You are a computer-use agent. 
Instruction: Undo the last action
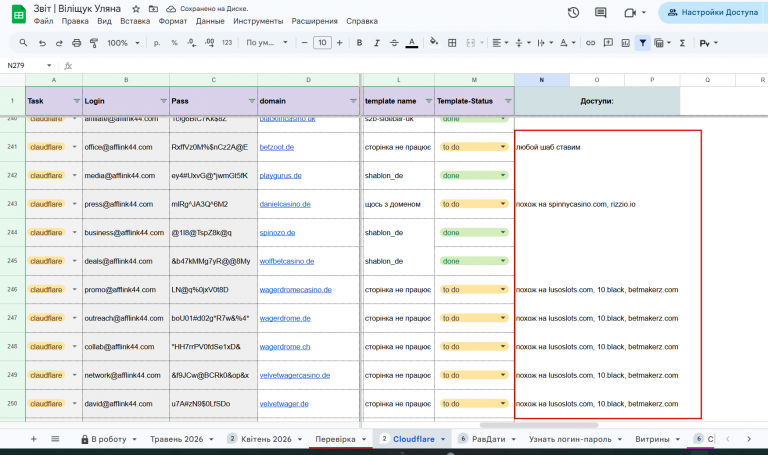[42, 43]
